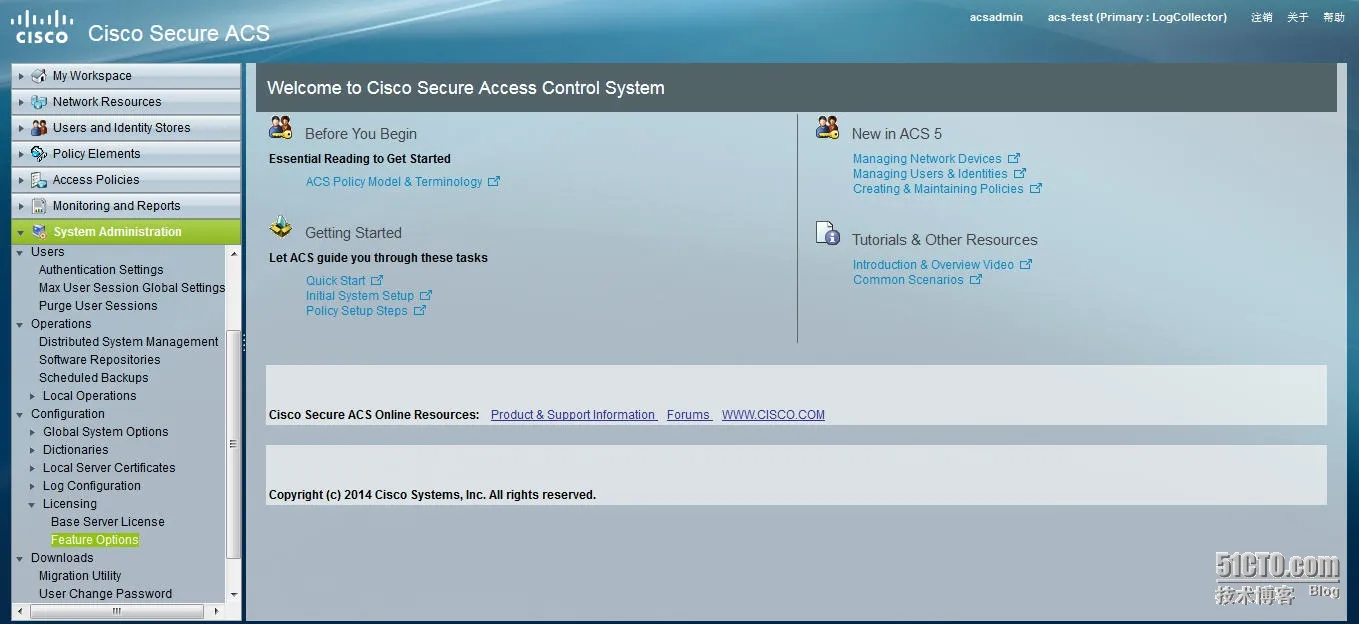The height and width of the screenshot is (624, 1359).
Task: Click 帮助 help in the header
Action: coord(1334,17)
